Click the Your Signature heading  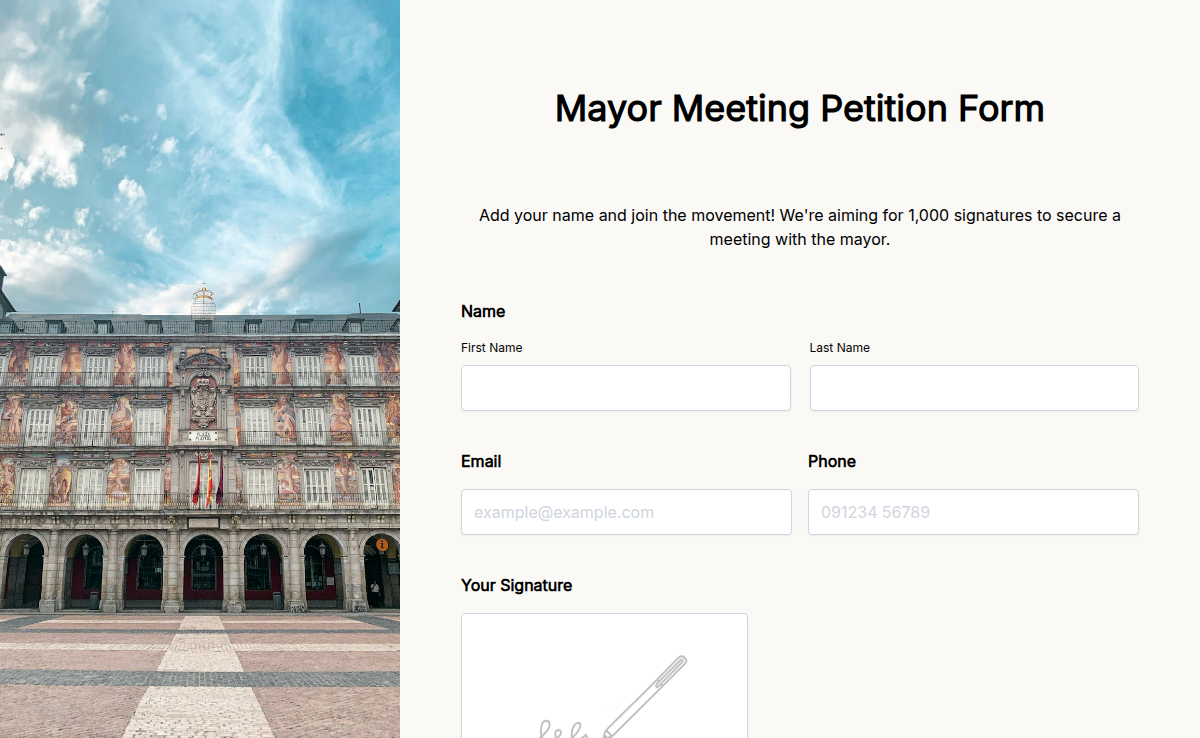pyautogui.click(x=517, y=585)
